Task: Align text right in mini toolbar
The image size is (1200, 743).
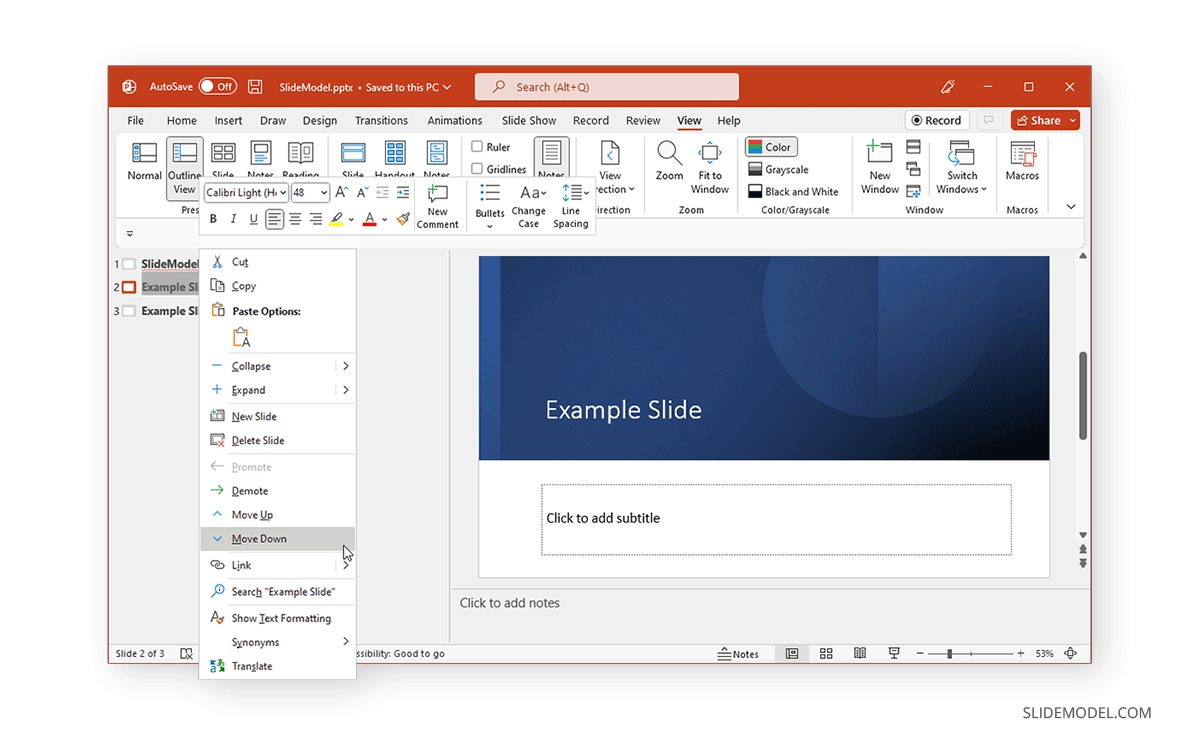Action: (315, 219)
